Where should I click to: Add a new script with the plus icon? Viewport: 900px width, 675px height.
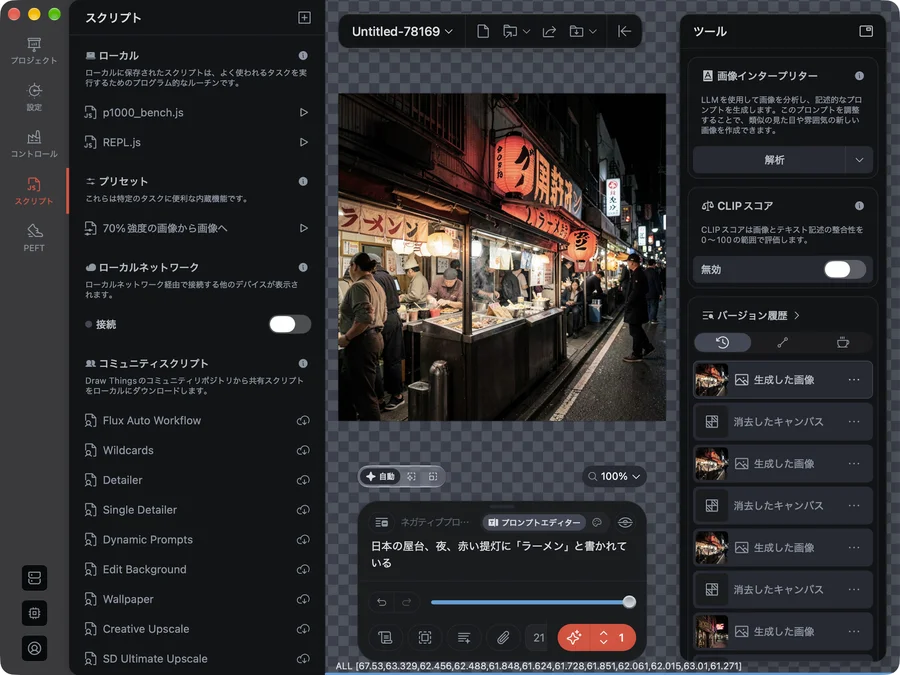coord(304,18)
